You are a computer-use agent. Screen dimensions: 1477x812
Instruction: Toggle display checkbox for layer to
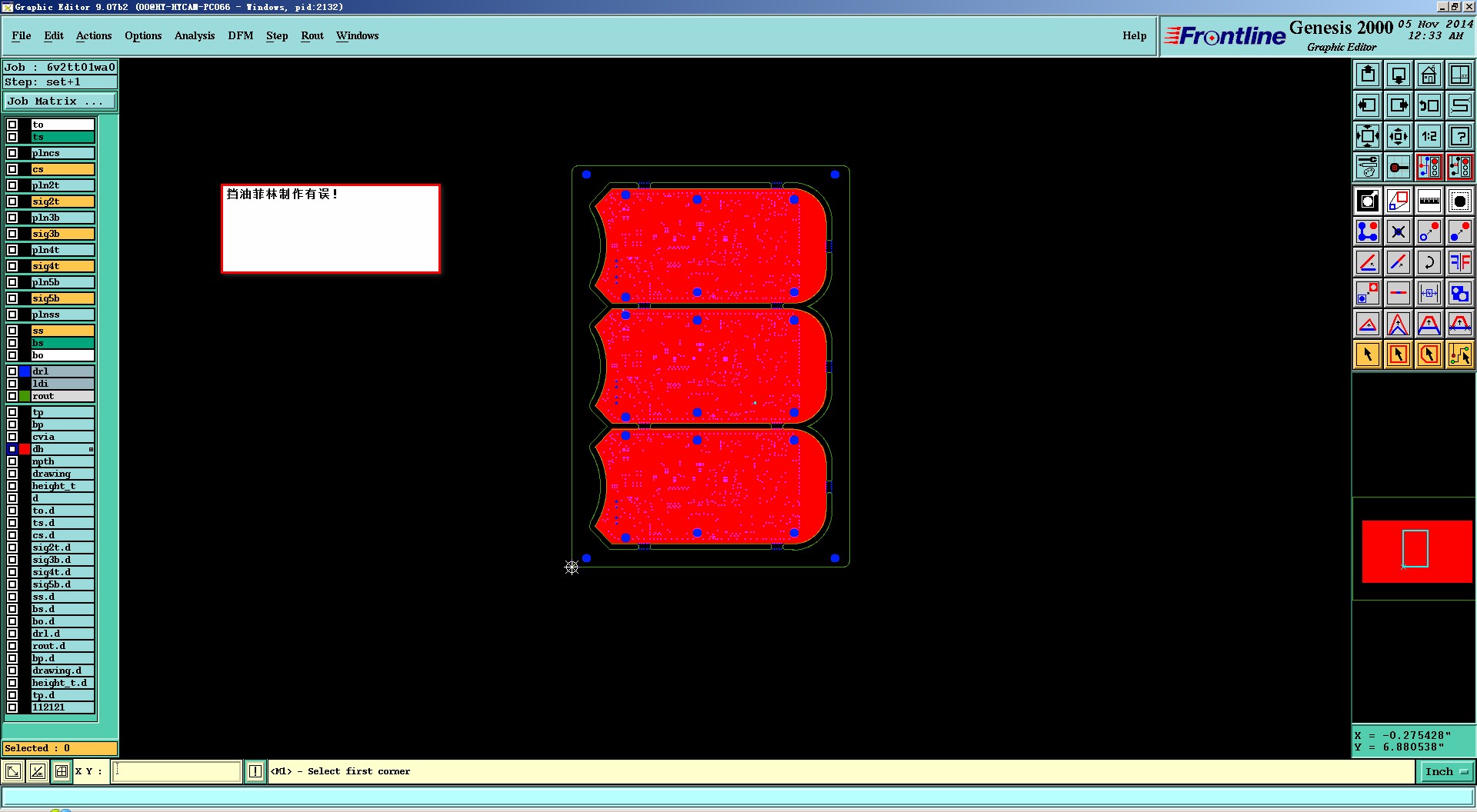(12, 125)
